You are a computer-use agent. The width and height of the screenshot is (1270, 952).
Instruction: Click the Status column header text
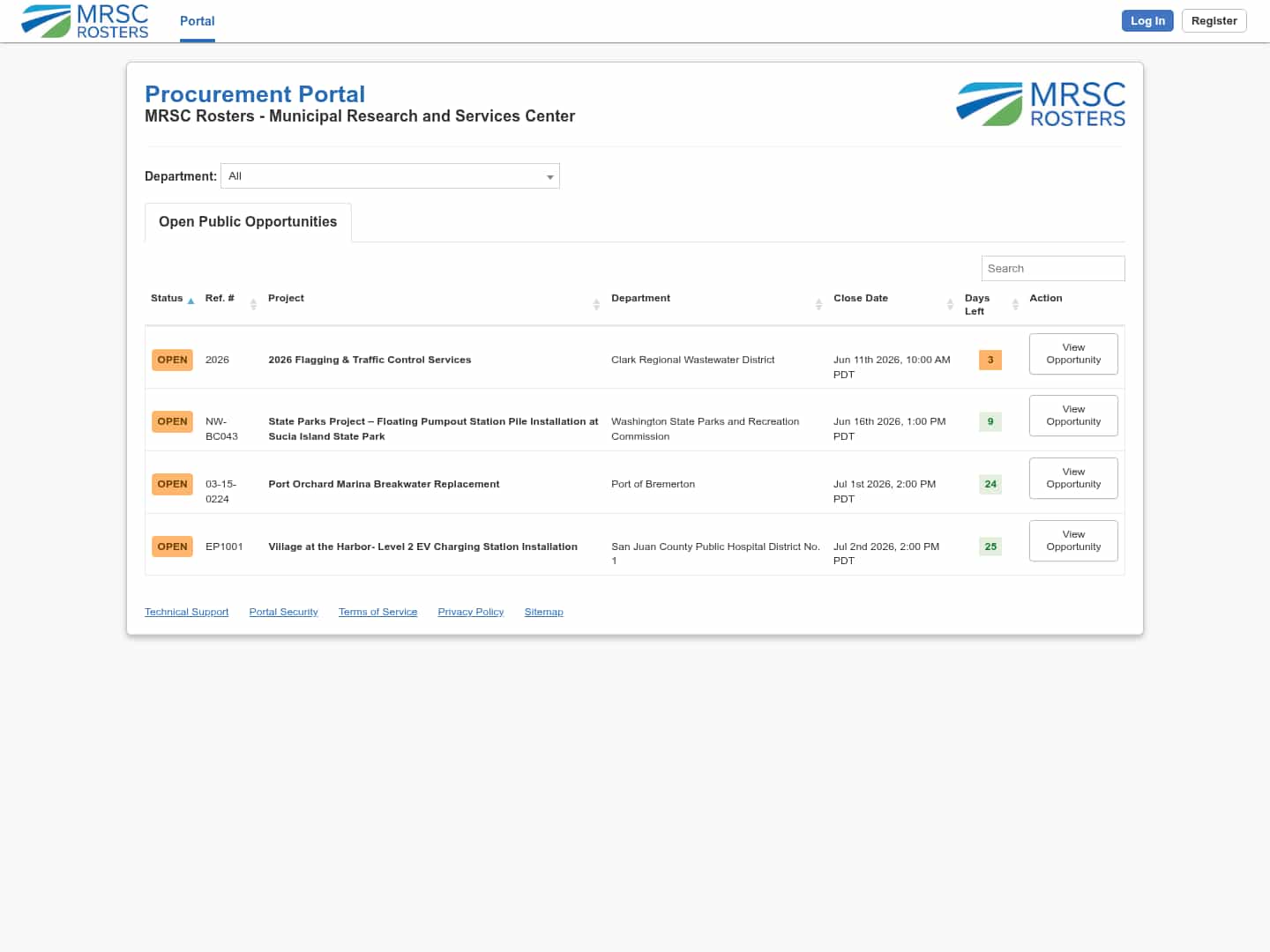point(167,298)
